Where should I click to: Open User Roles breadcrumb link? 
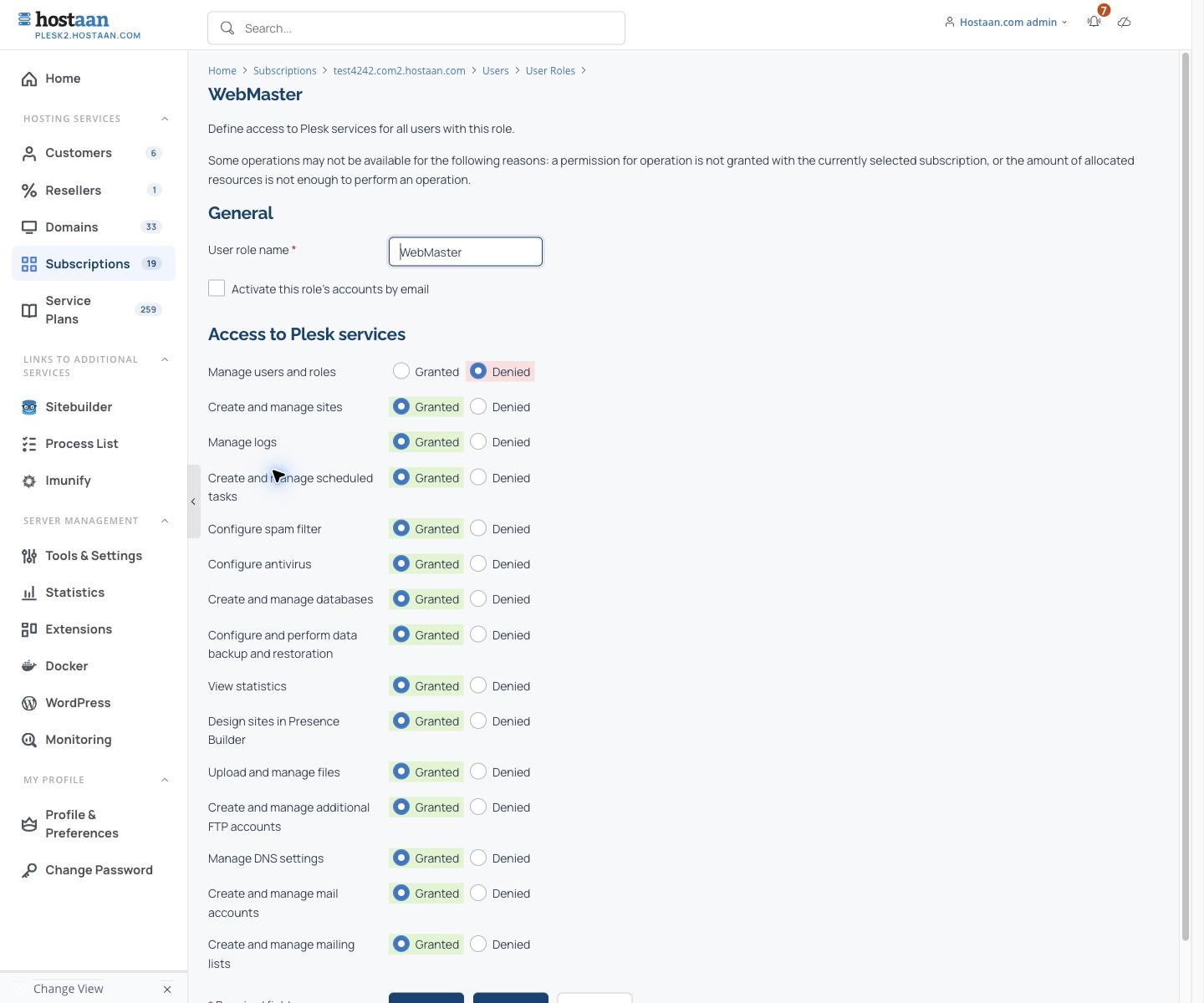click(550, 71)
